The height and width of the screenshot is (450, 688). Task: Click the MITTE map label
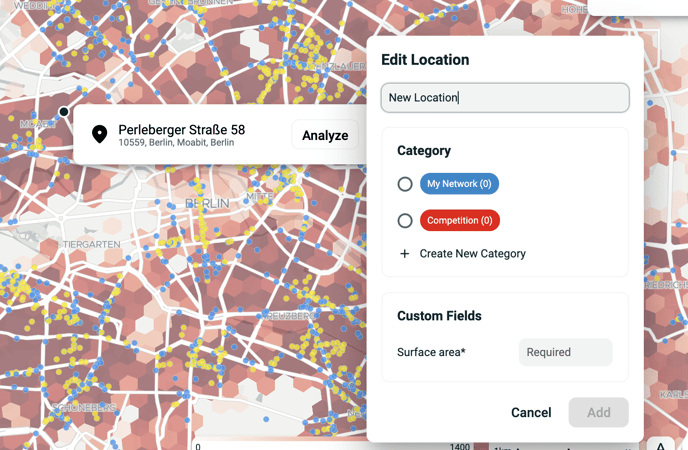coord(260,196)
